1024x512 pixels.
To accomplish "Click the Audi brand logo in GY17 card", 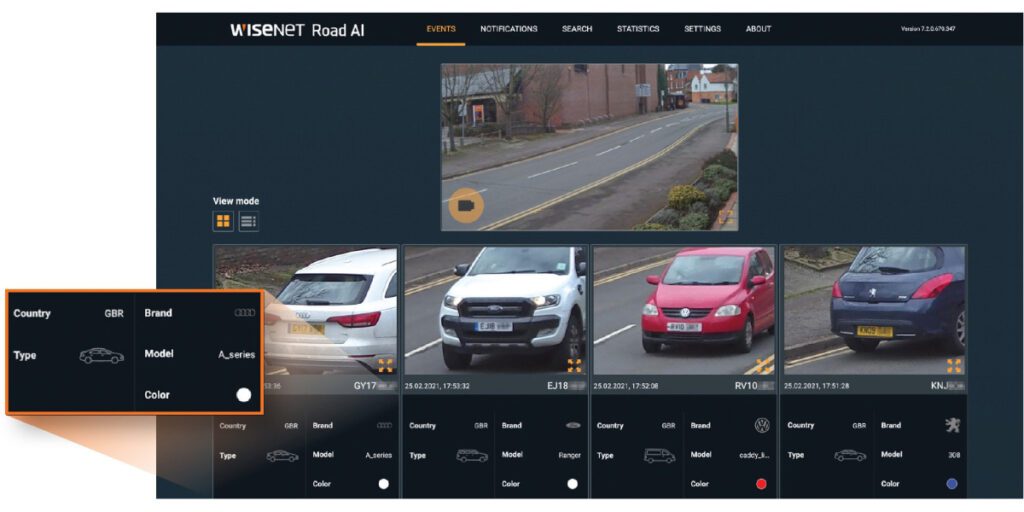I will coord(384,426).
